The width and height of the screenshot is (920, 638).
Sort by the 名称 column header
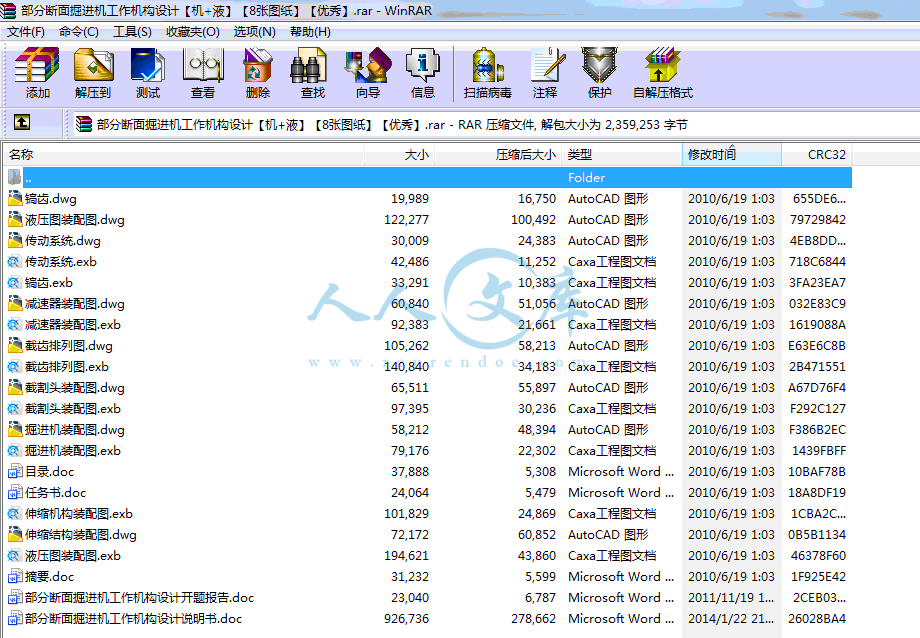184,154
